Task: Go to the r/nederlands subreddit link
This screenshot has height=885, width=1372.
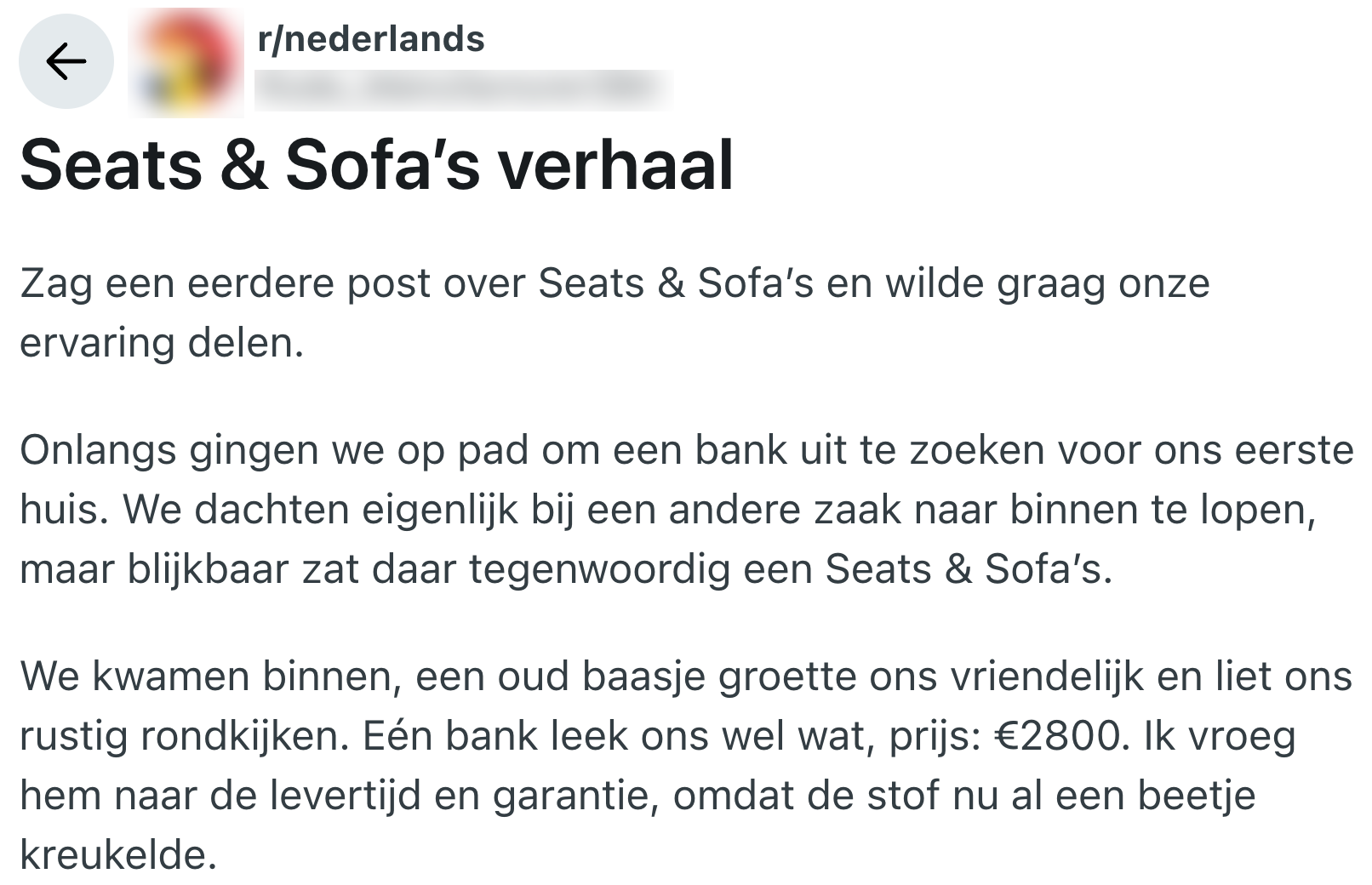Action: click(x=370, y=39)
